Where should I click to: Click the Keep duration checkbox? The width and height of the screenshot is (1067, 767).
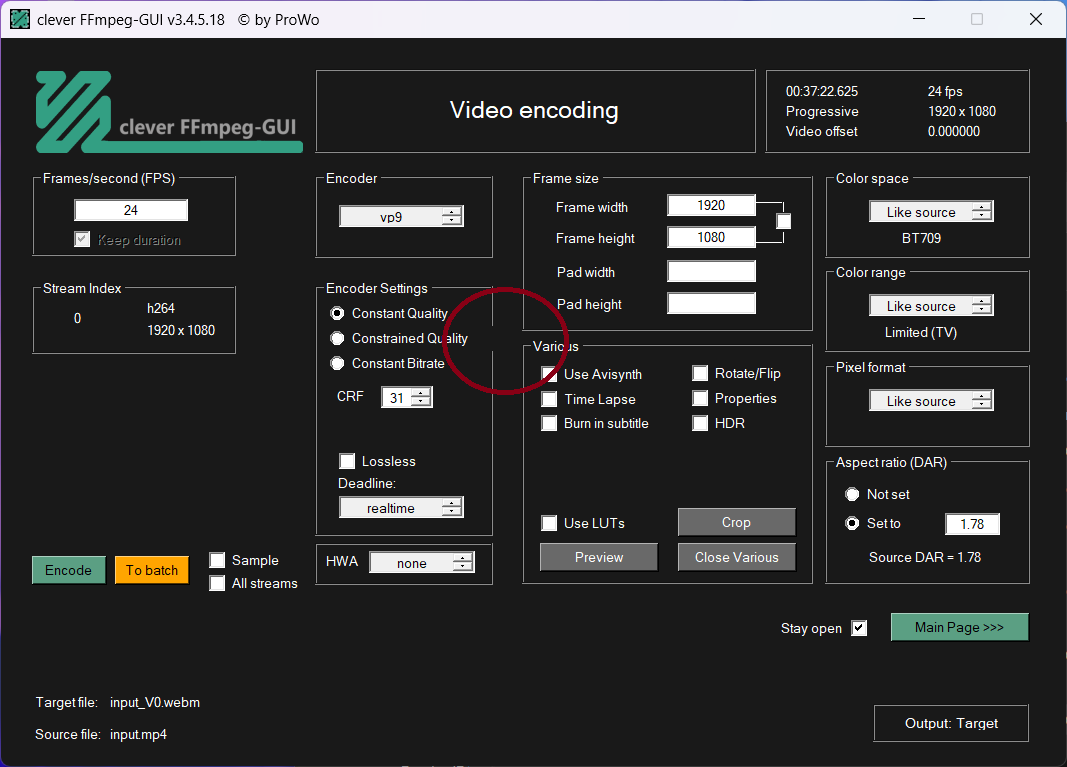tap(82, 240)
